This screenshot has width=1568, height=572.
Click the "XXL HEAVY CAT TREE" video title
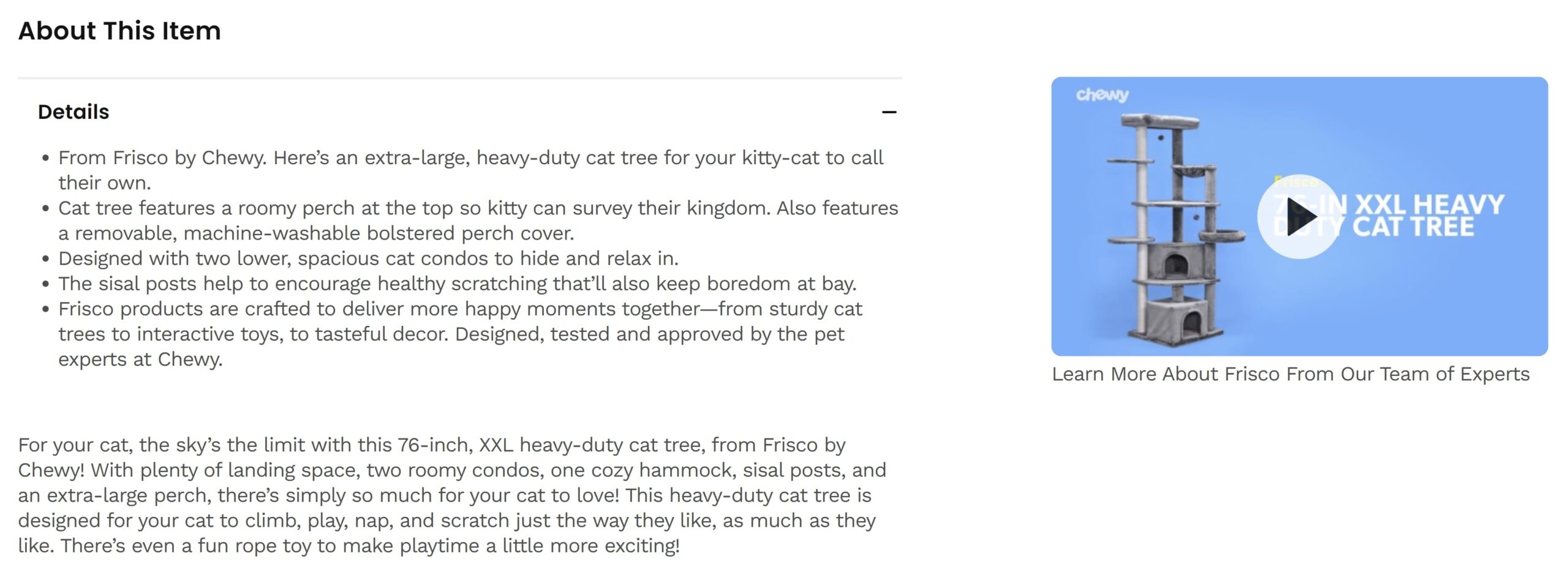click(1427, 216)
